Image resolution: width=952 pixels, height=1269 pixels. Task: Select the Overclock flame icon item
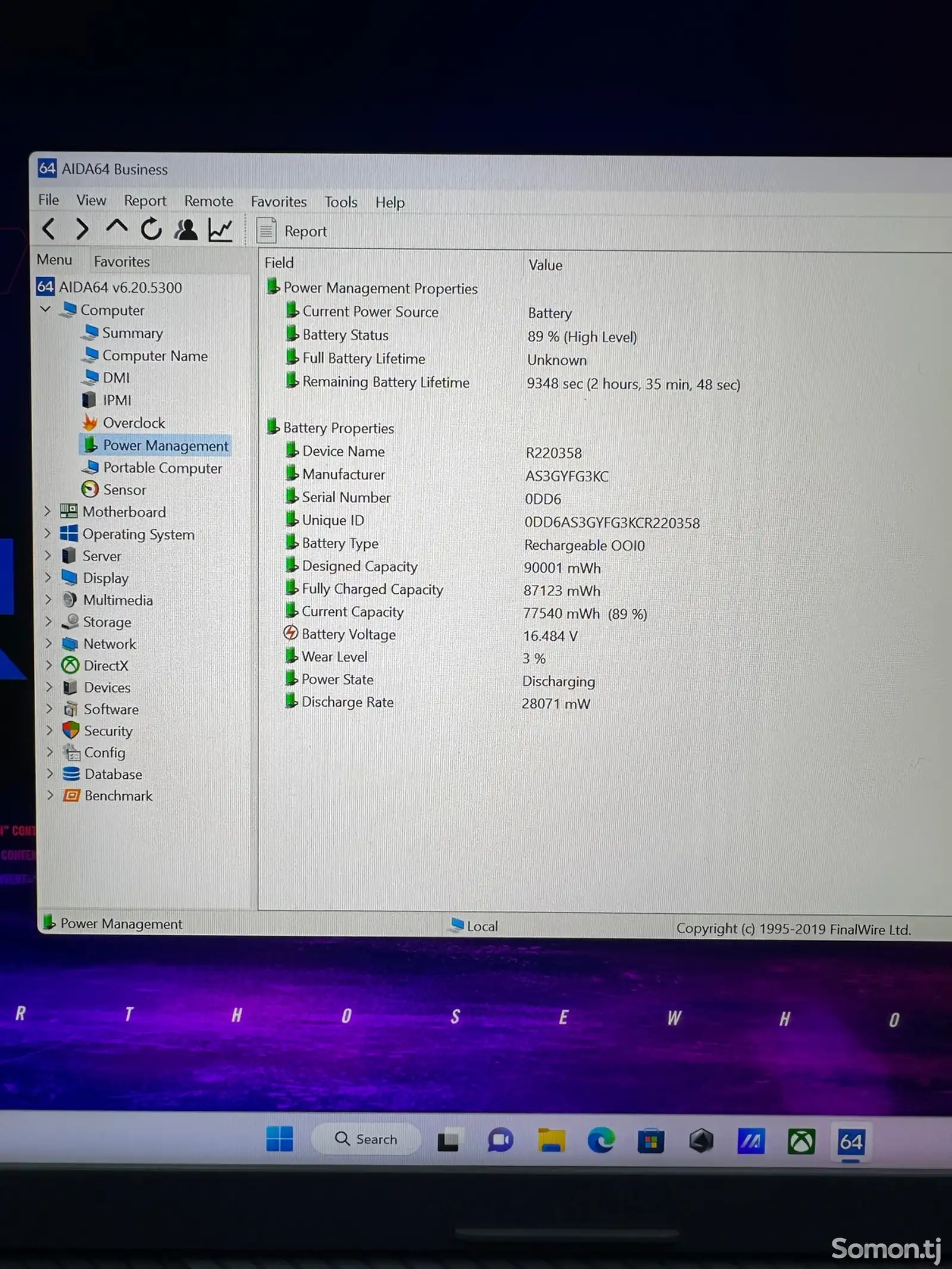90,422
